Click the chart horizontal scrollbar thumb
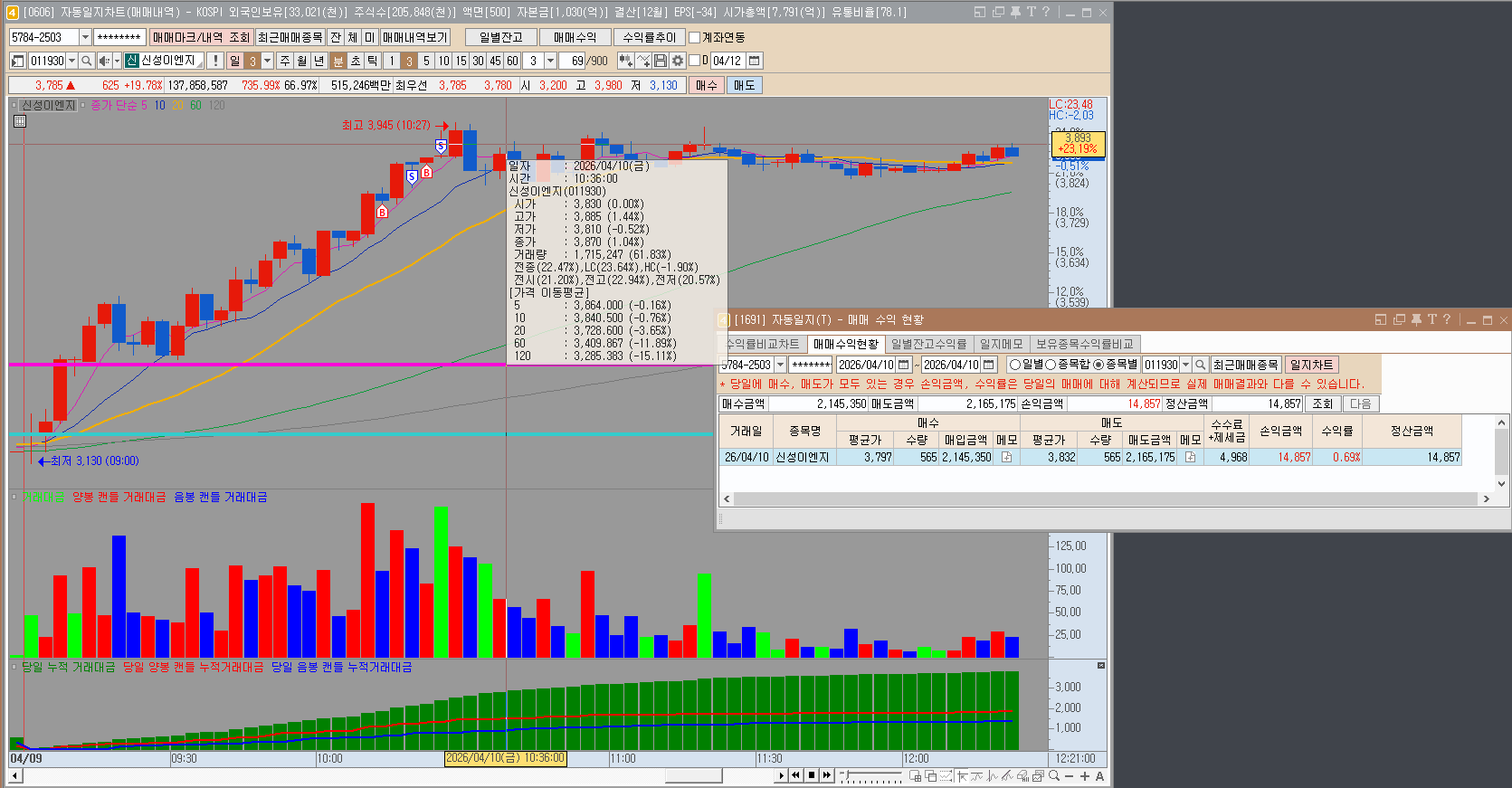This screenshot has height=788, width=1512. [x=693, y=775]
